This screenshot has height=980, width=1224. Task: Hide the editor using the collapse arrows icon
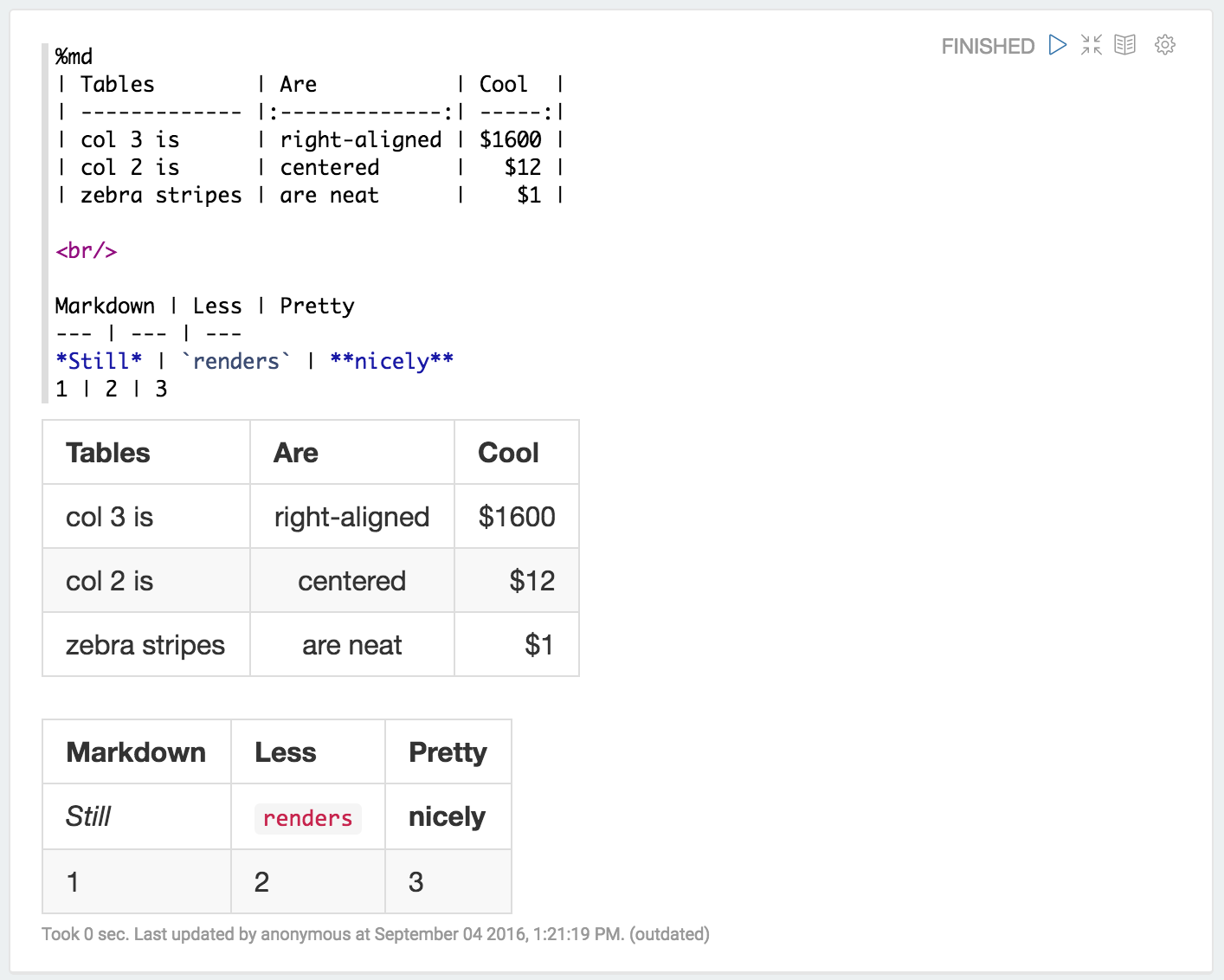point(1092,45)
